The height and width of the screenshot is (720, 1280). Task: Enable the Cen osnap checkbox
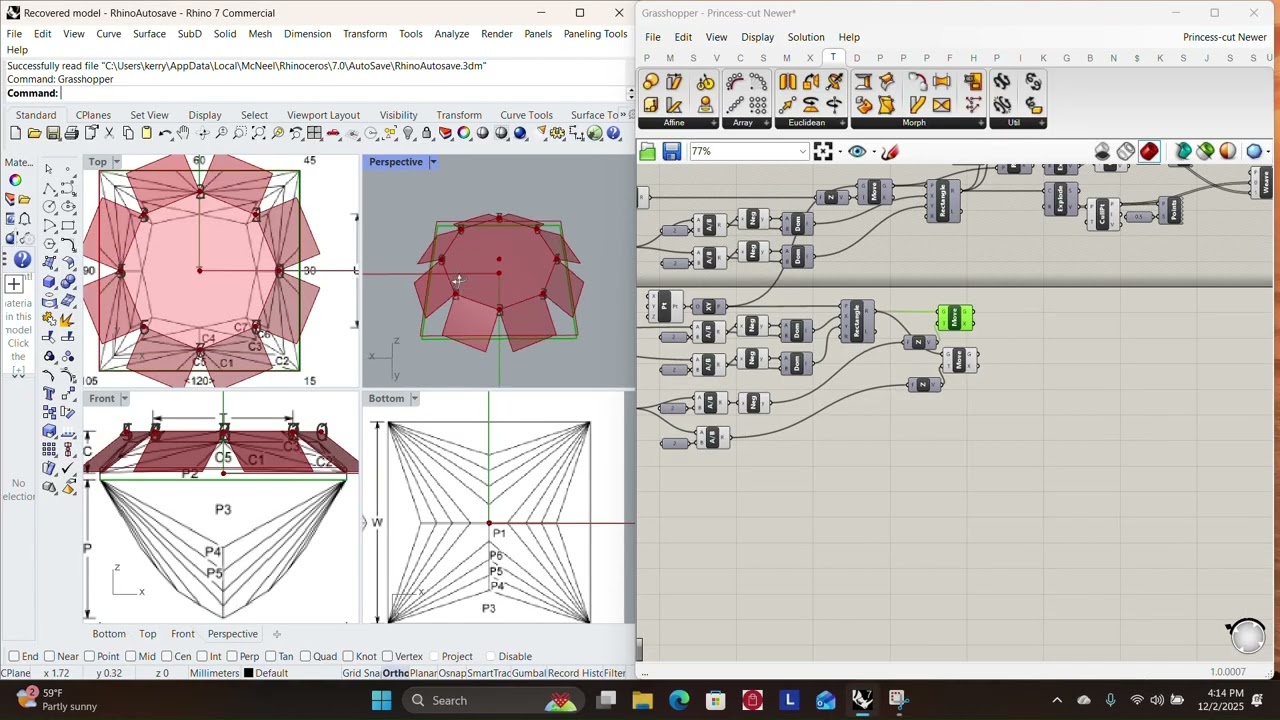pyautogui.click(x=166, y=656)
